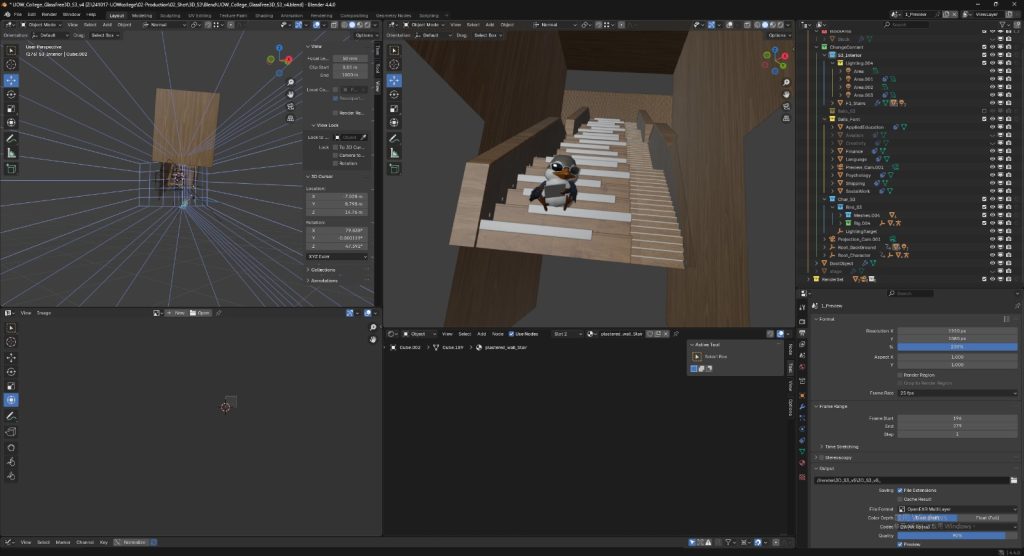This screenshot has height=556, width=1024.
Task: Select the Measure tool in left viewport toolbar
Action: click(11, 153)
